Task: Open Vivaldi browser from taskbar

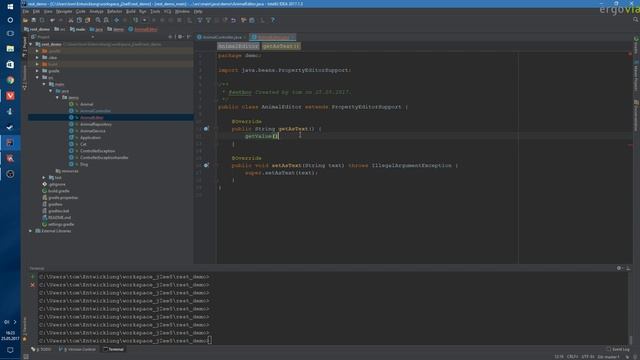Action: pyautogui.click(x=10, y=96)
